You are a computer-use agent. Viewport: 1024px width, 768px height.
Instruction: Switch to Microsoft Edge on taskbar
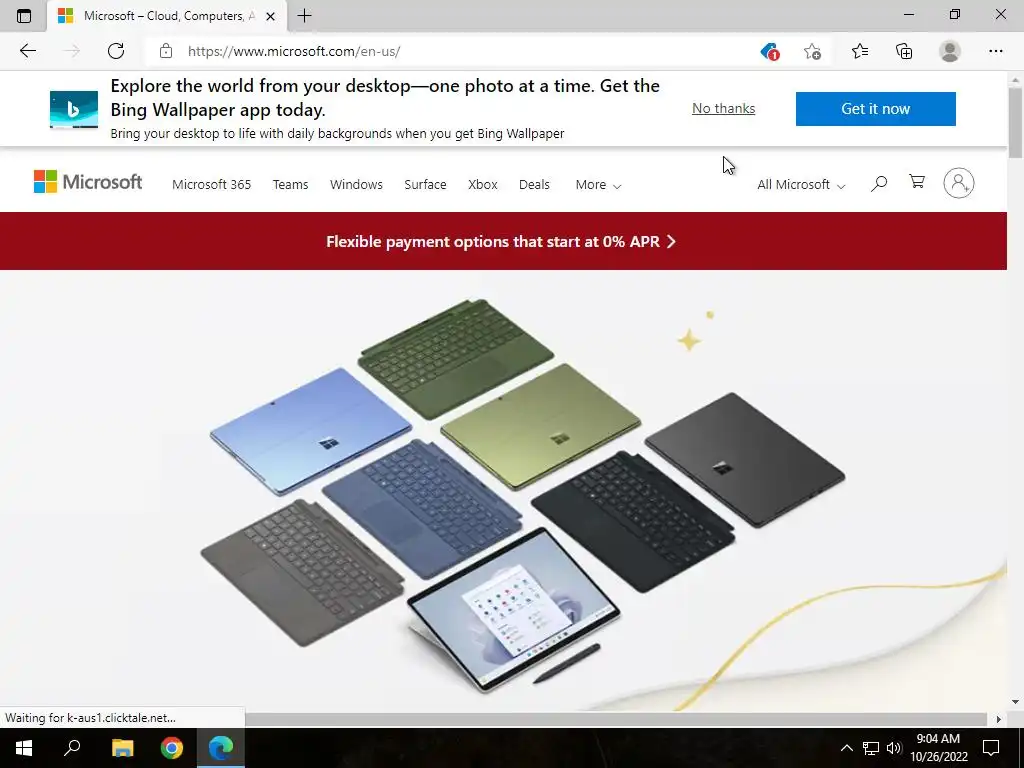point(221,748)
